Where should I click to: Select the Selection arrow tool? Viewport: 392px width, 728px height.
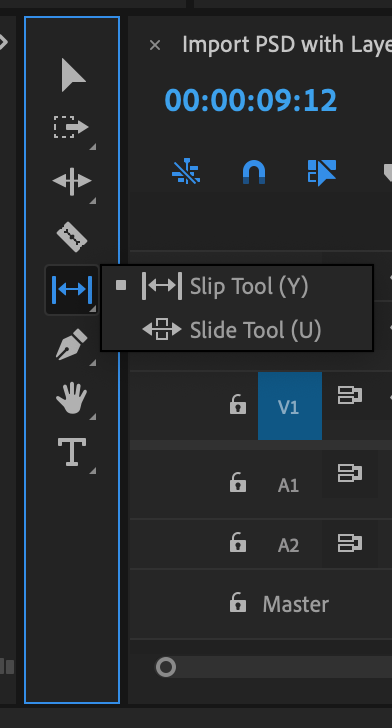click(x=73, y=75)
